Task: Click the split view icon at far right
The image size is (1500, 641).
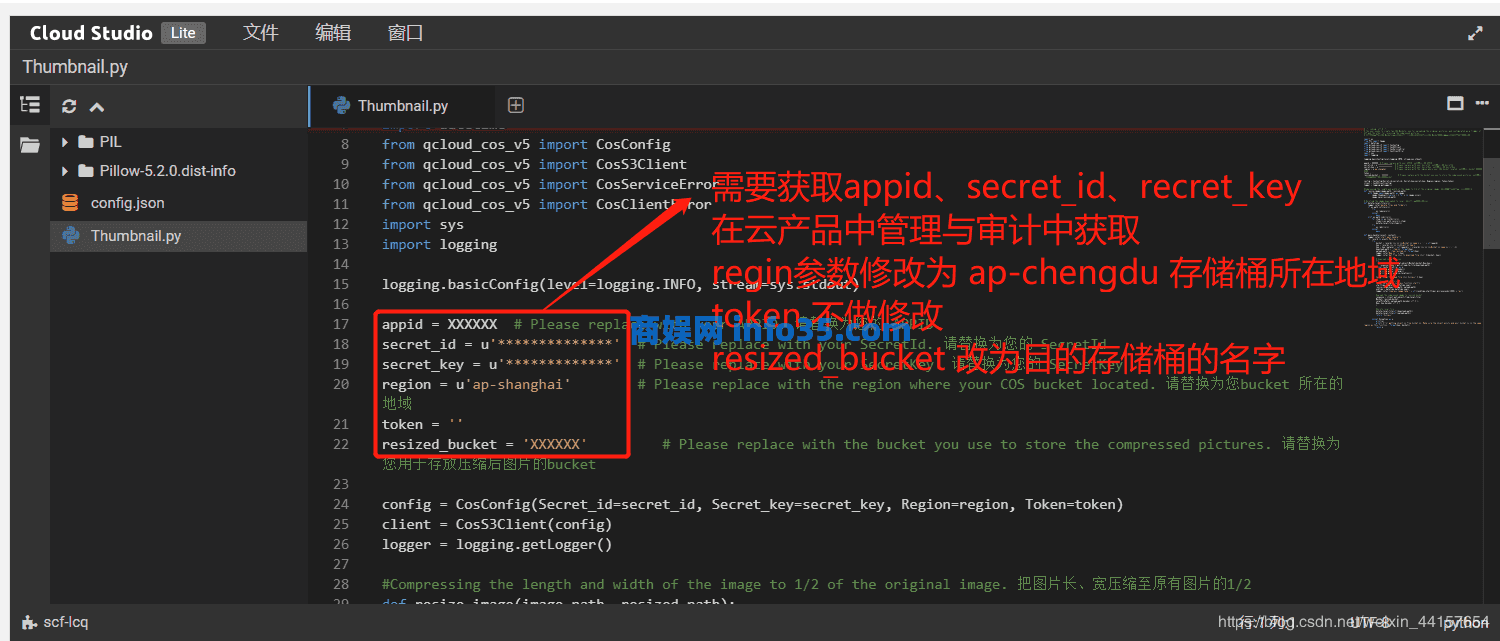Action: (1484, 103)
